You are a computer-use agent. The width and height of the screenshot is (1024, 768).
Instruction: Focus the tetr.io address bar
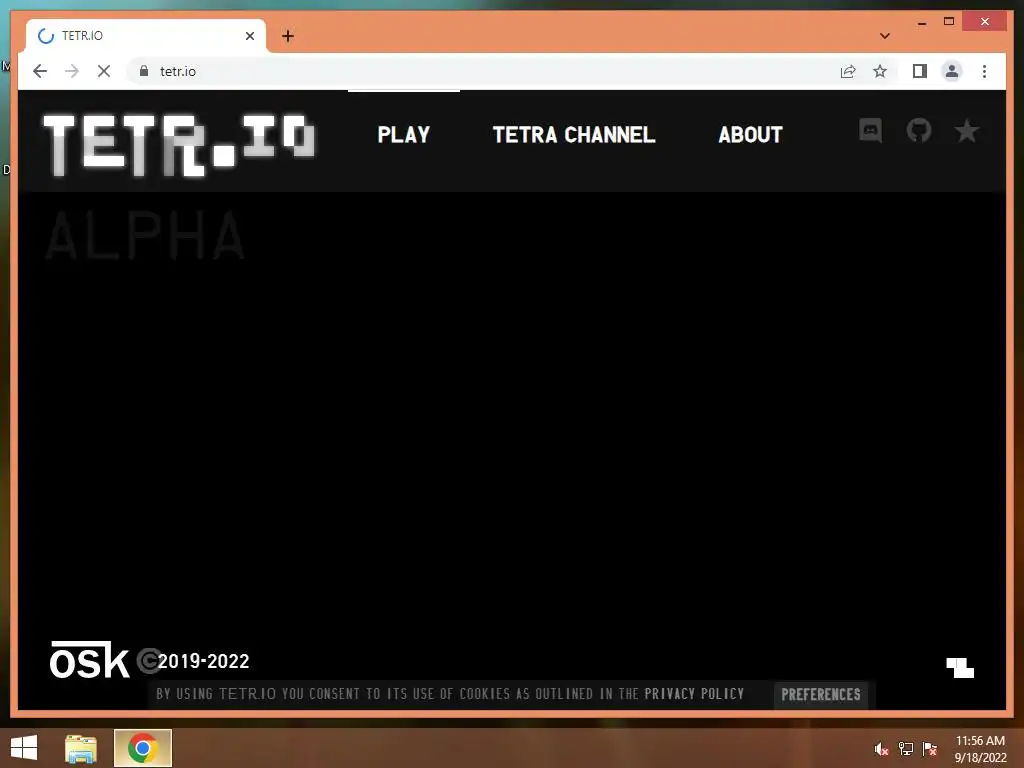tap(483, 71)
